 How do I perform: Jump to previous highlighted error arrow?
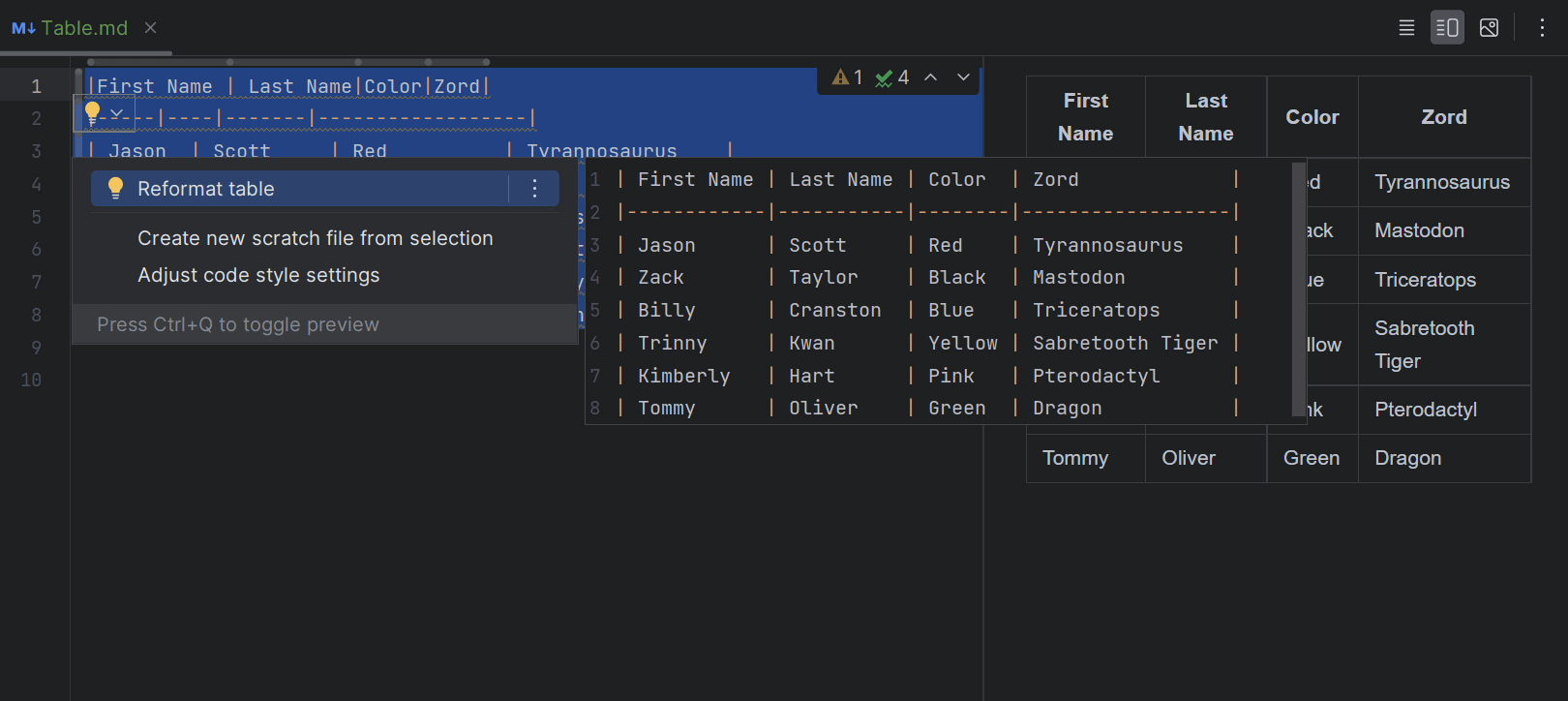[x=930, y=77]
